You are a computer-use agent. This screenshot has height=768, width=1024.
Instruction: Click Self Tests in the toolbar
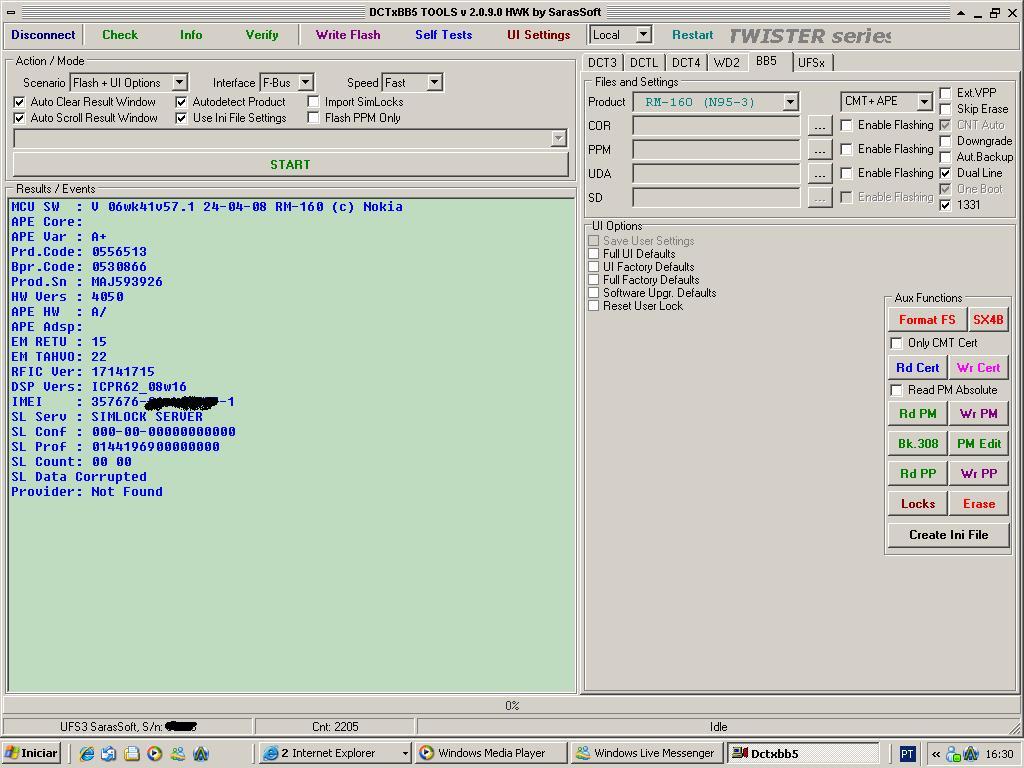coord(443,35)
